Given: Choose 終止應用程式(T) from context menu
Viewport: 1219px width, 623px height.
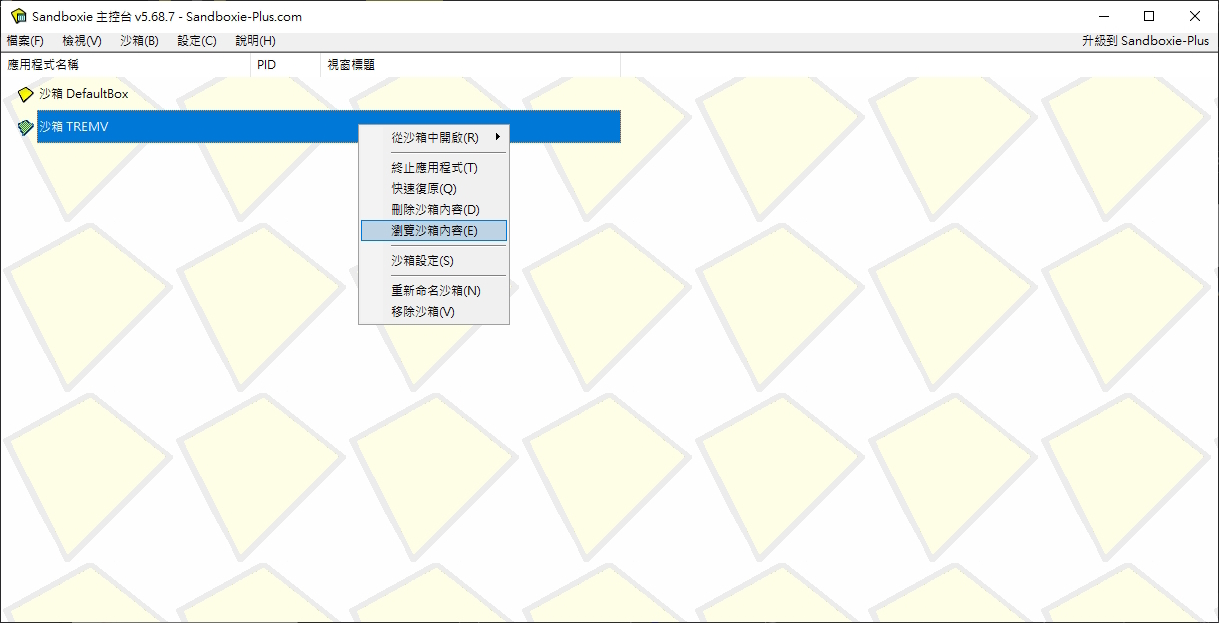Looking at the screenshot, I should 434,168.
